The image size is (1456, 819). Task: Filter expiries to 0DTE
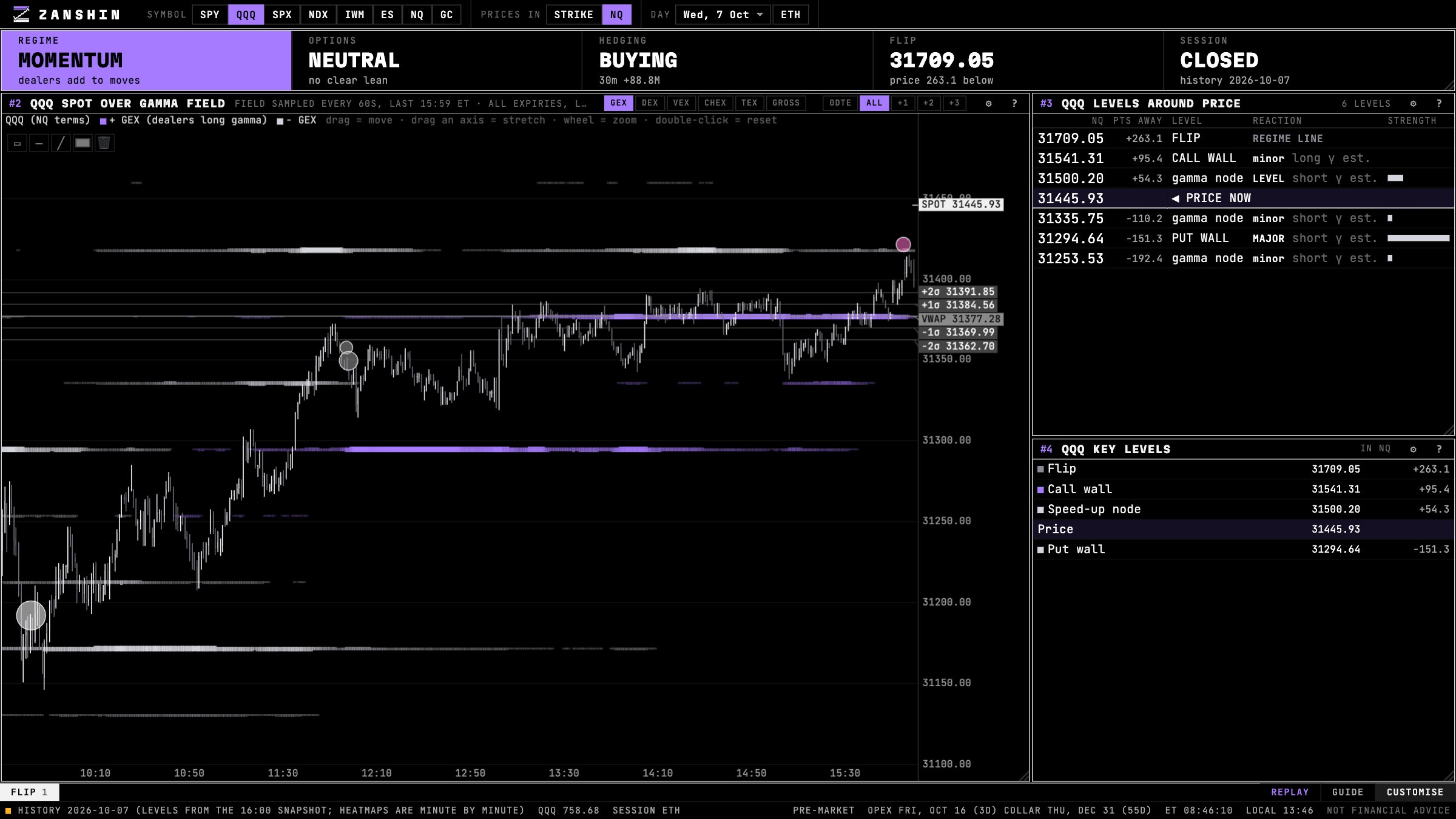(840, 103)
